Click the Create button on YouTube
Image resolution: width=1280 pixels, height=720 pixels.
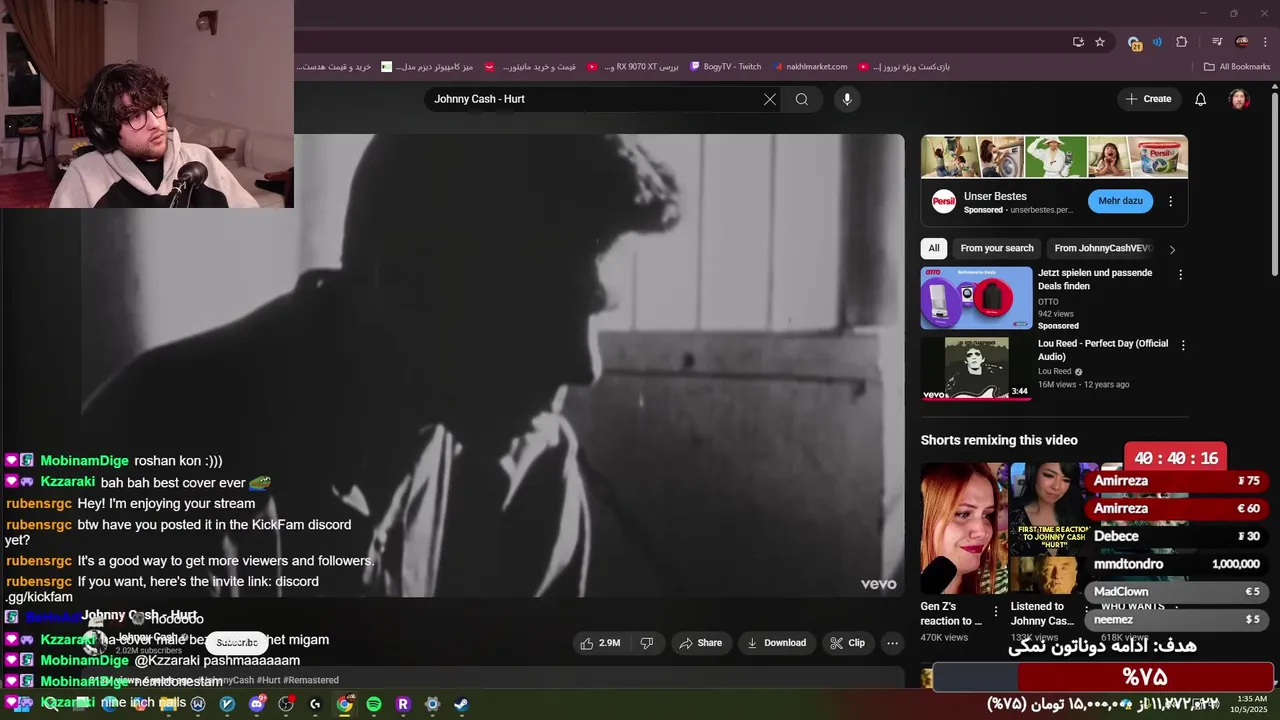1148,99
